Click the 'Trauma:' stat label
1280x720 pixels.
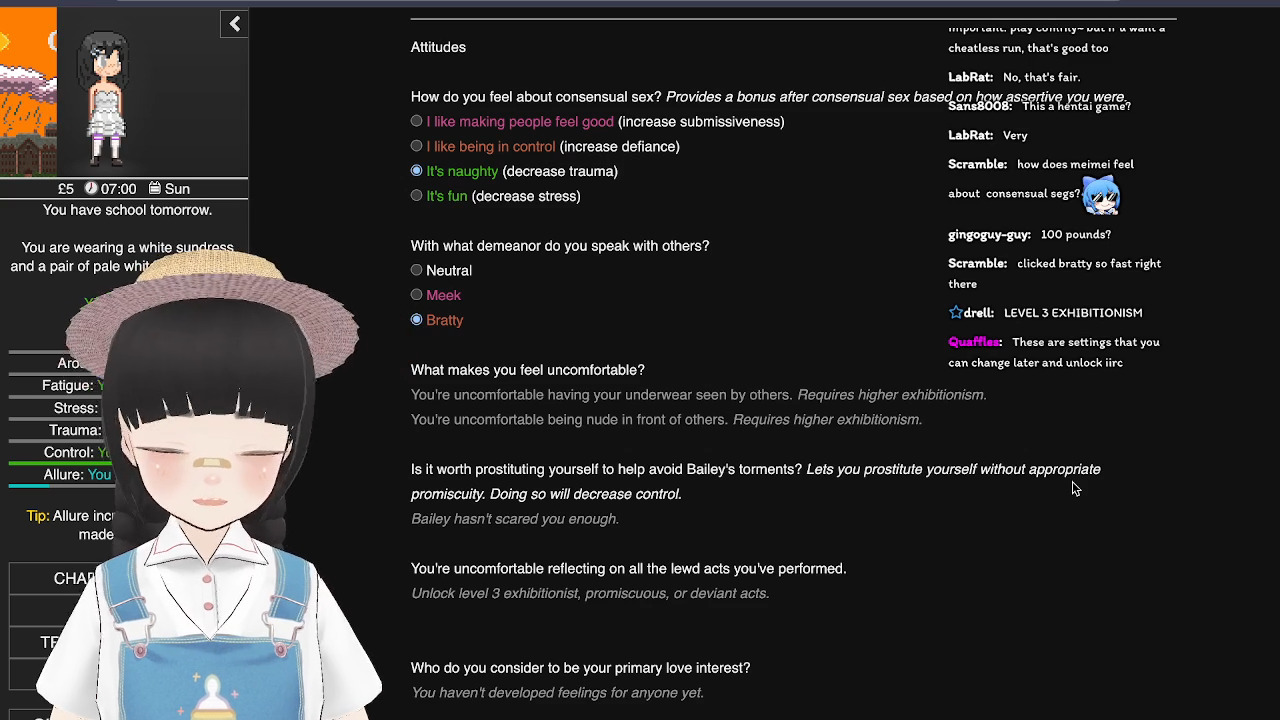[x=75, y=430]
